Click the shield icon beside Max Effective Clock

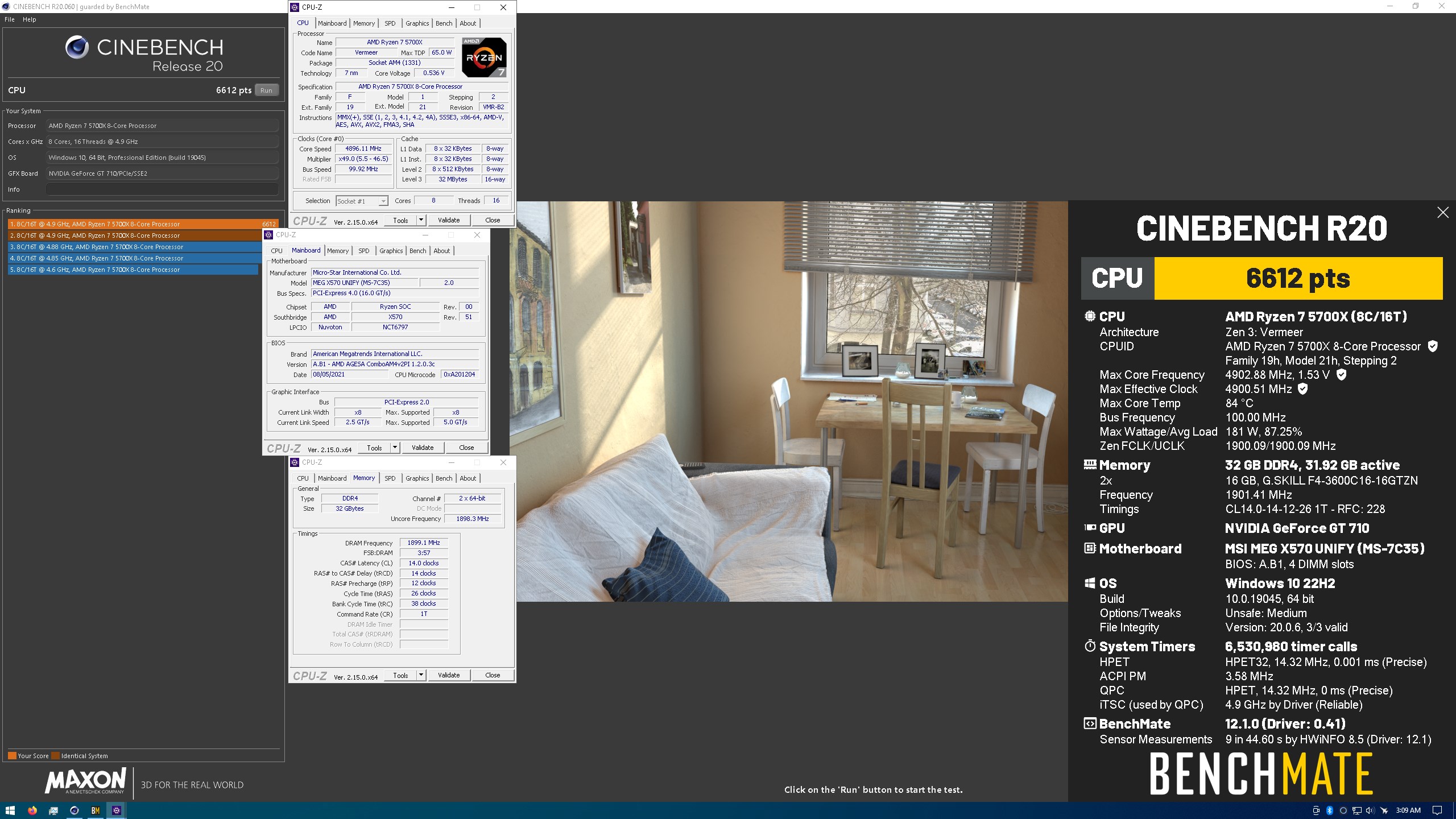coord(1303,389)
